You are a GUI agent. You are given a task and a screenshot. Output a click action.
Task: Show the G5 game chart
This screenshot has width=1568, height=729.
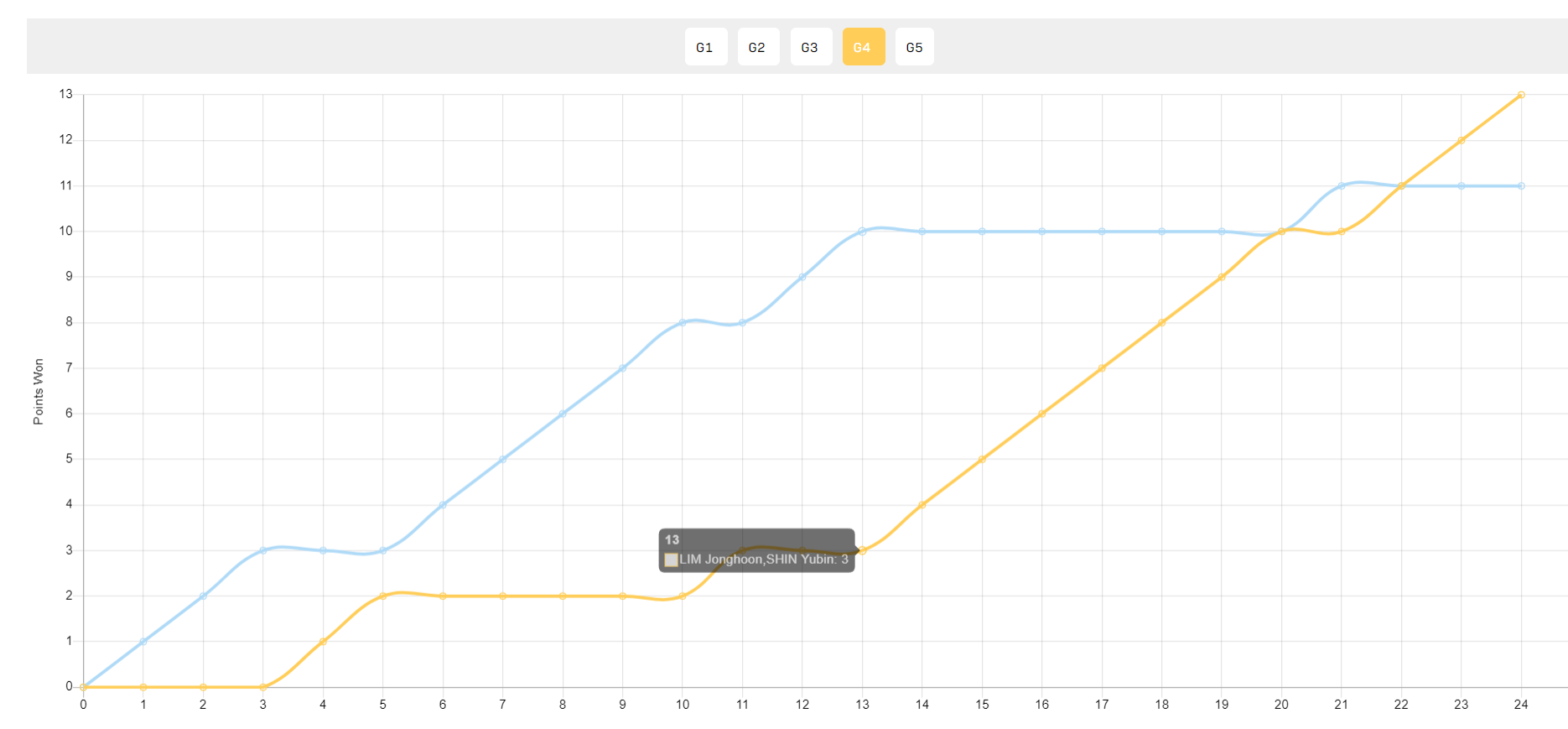pyautogui.click(x=915, y=46)
